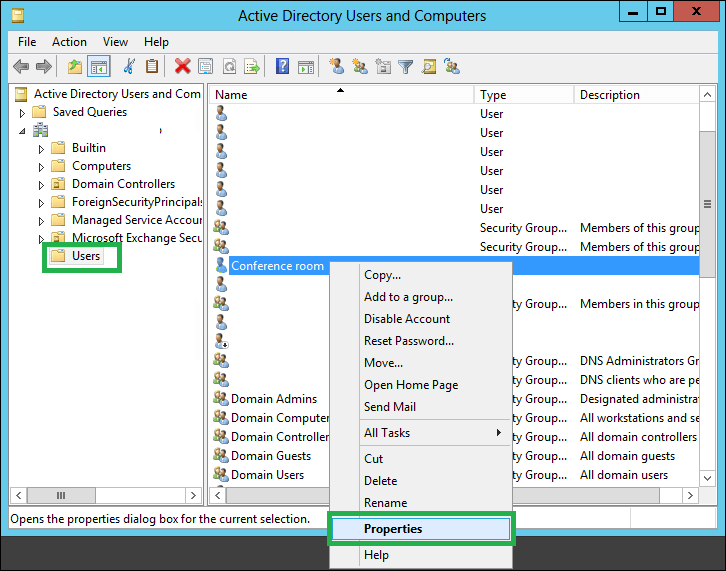The width and height of the screenshot is (726, 571).
Task: Expand the Computers container
Action: click(41, 167)
